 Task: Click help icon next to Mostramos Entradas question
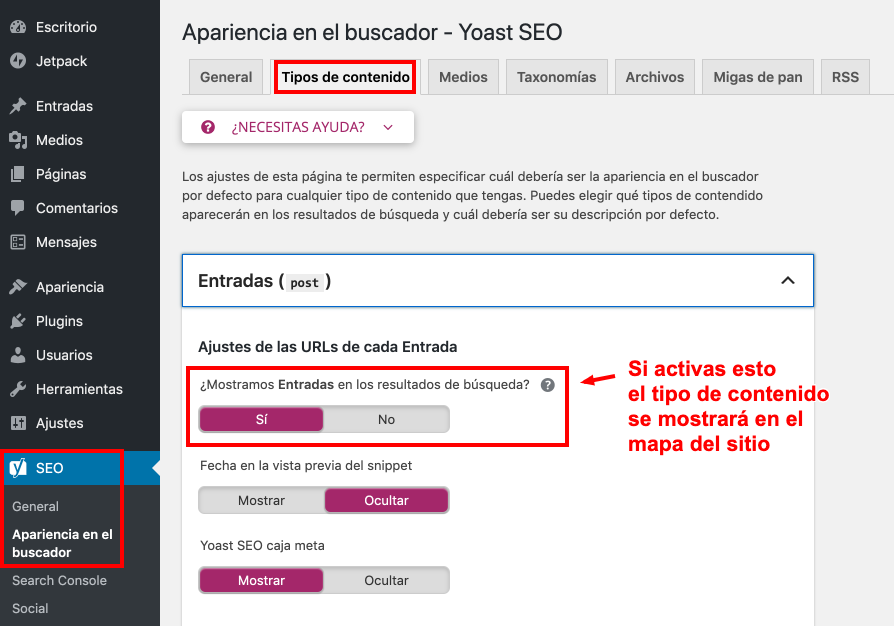547,385
